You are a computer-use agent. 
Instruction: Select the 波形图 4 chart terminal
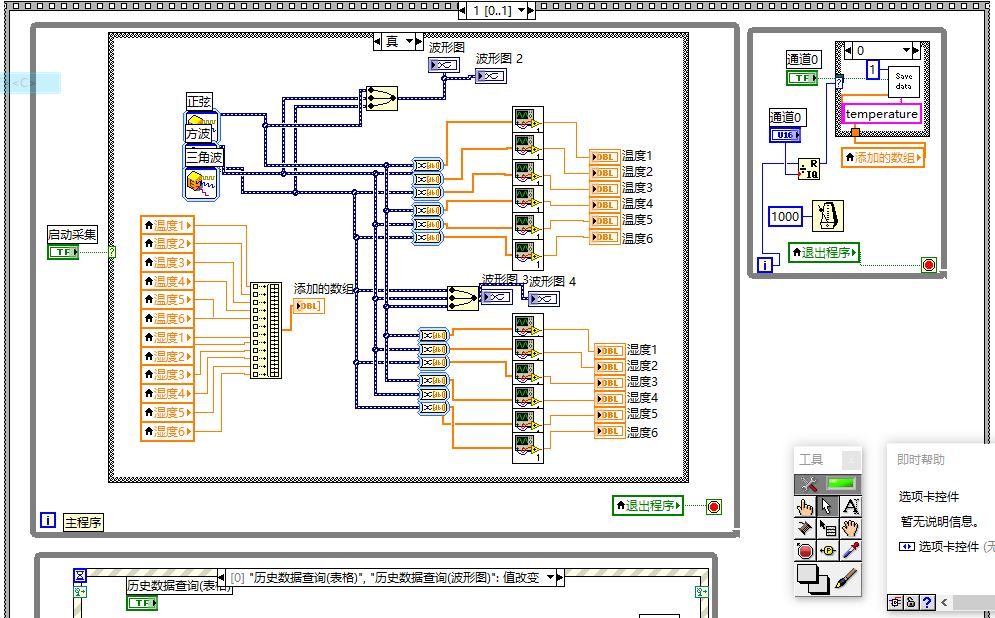pos(543,299)
